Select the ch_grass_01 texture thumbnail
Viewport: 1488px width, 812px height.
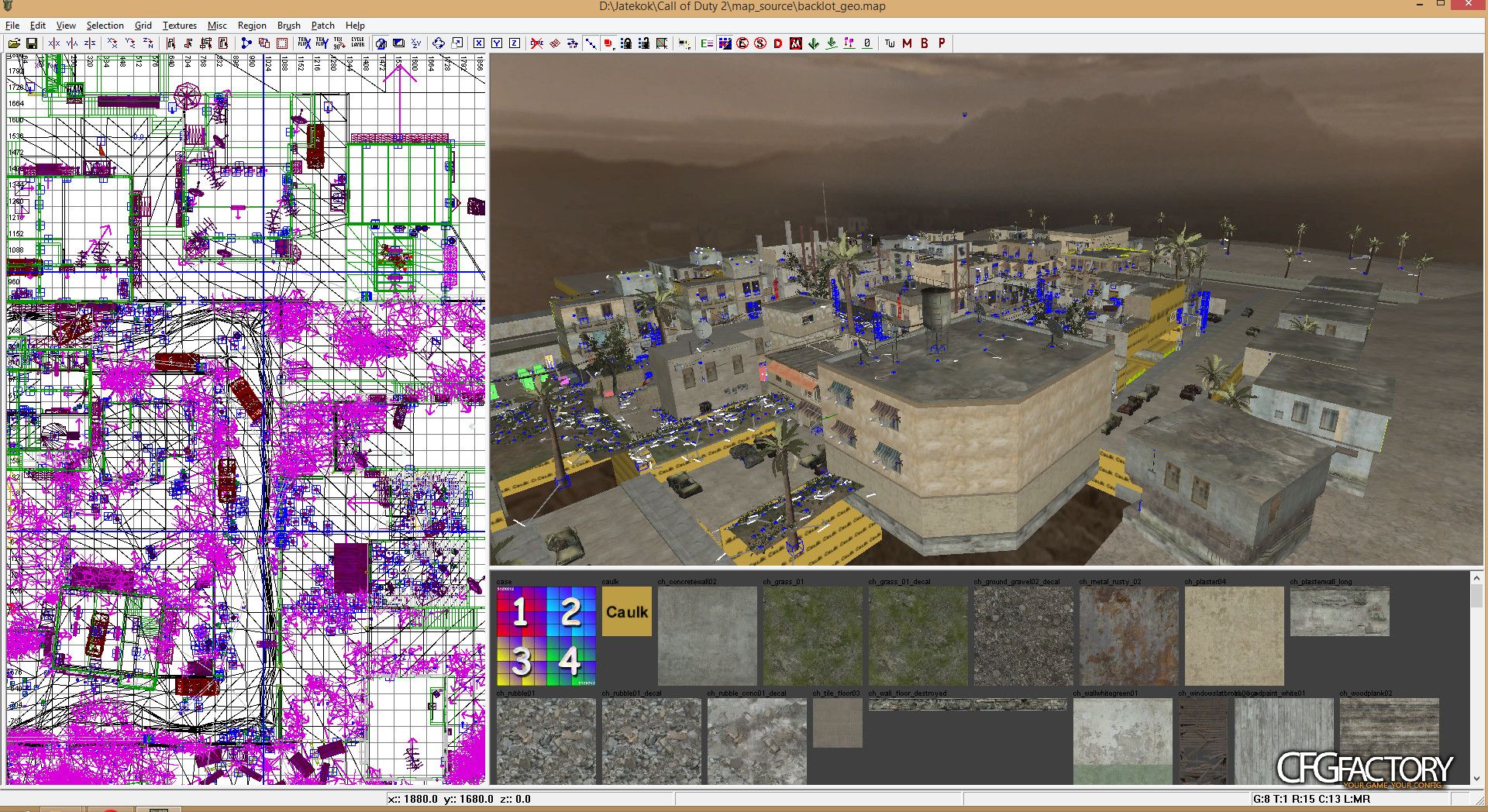coord(812,636)
